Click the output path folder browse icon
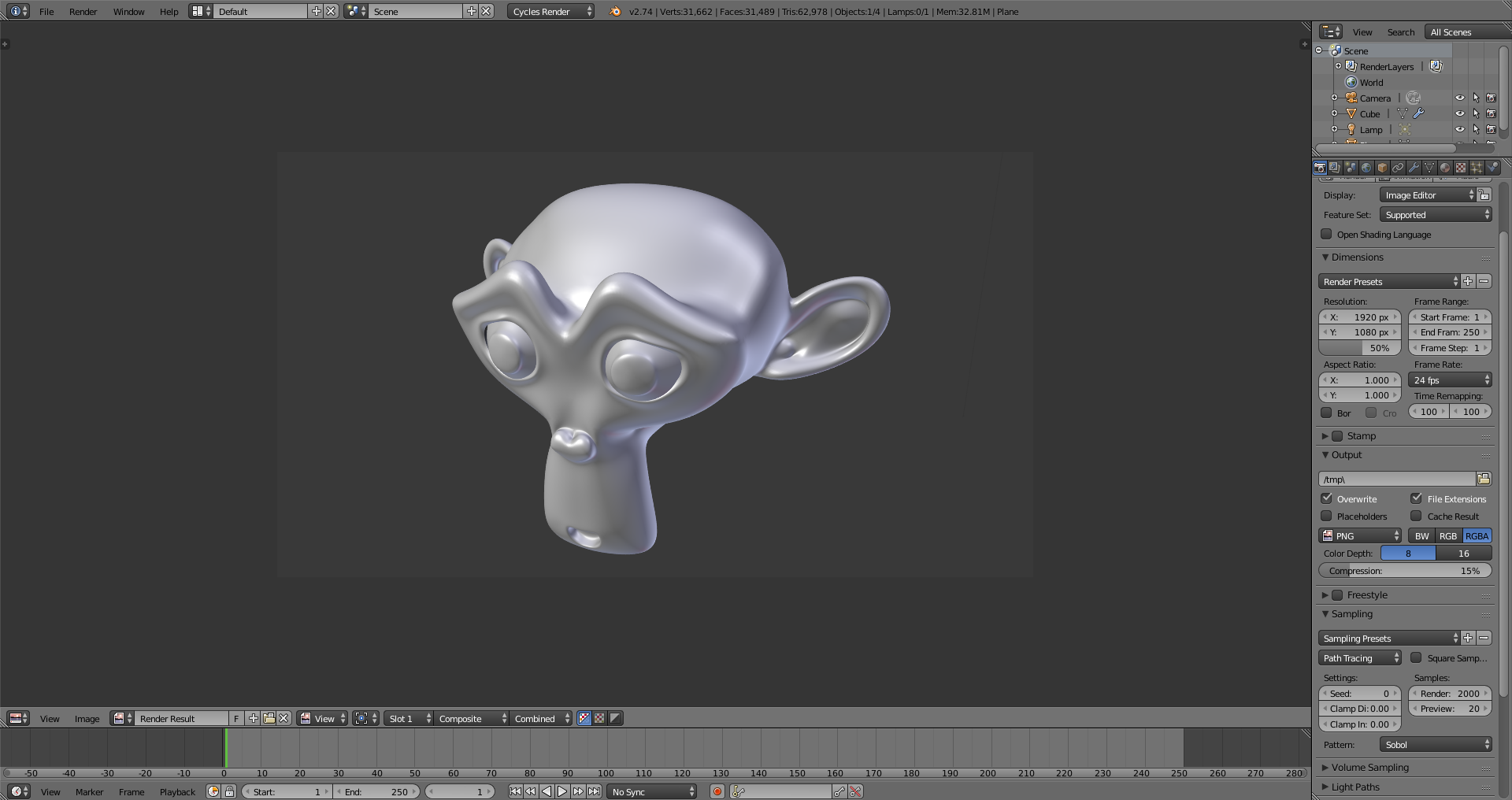The height and width of the screenshot is (800, 1512). (x=1484, y=479)
